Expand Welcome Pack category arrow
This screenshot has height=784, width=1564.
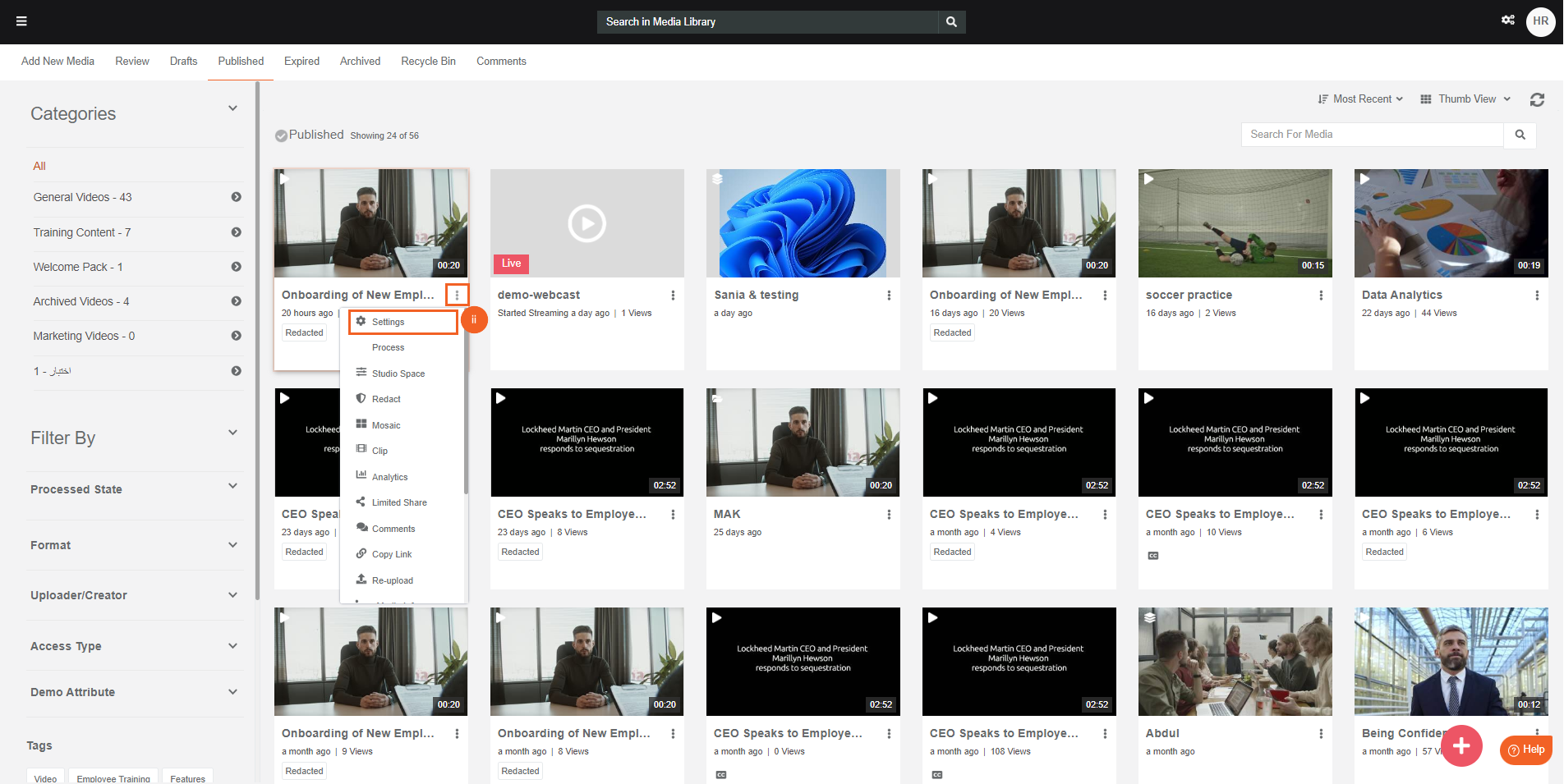[x=237, y=267]
